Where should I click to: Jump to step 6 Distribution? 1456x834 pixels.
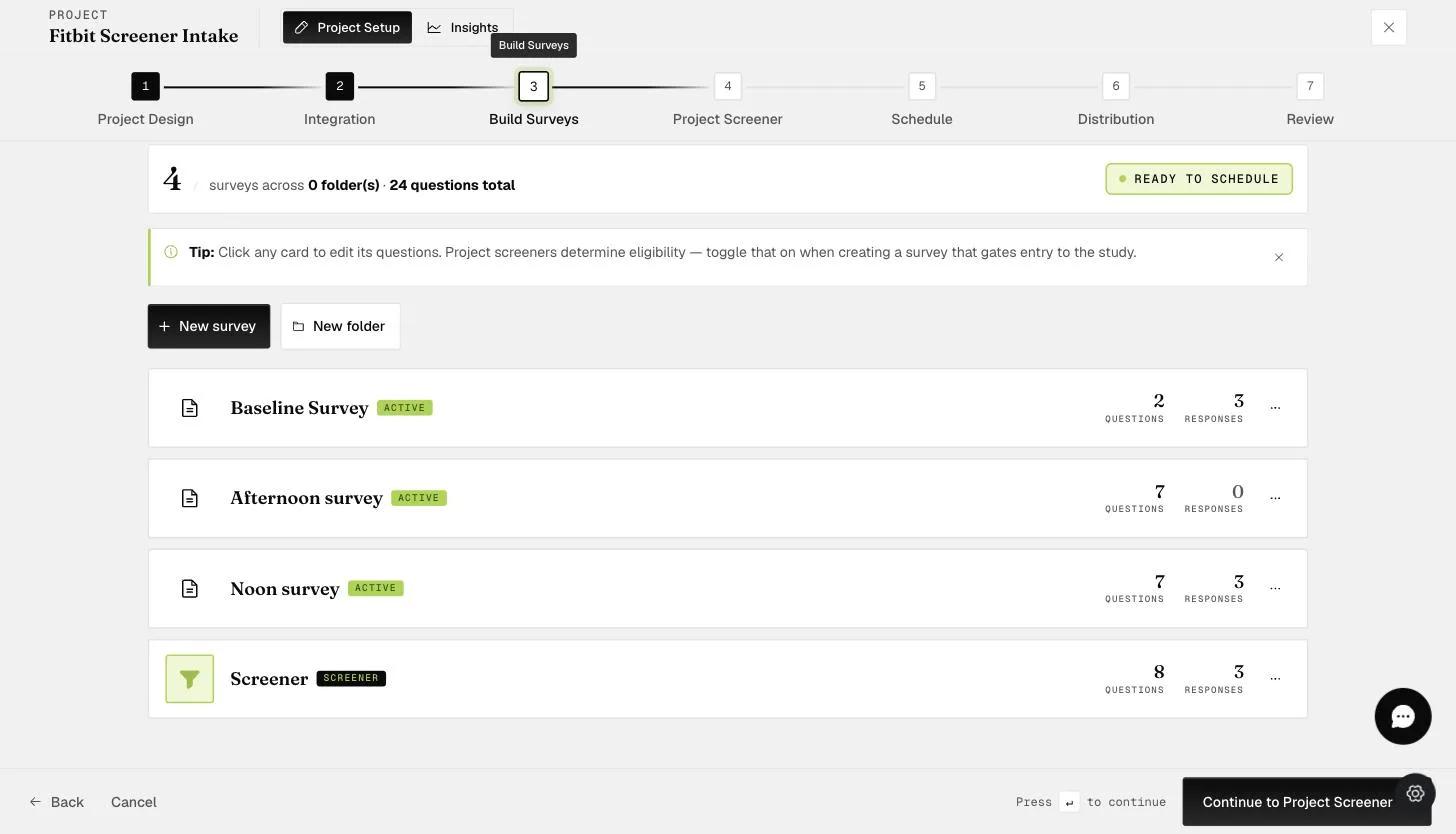[1116, 86]
